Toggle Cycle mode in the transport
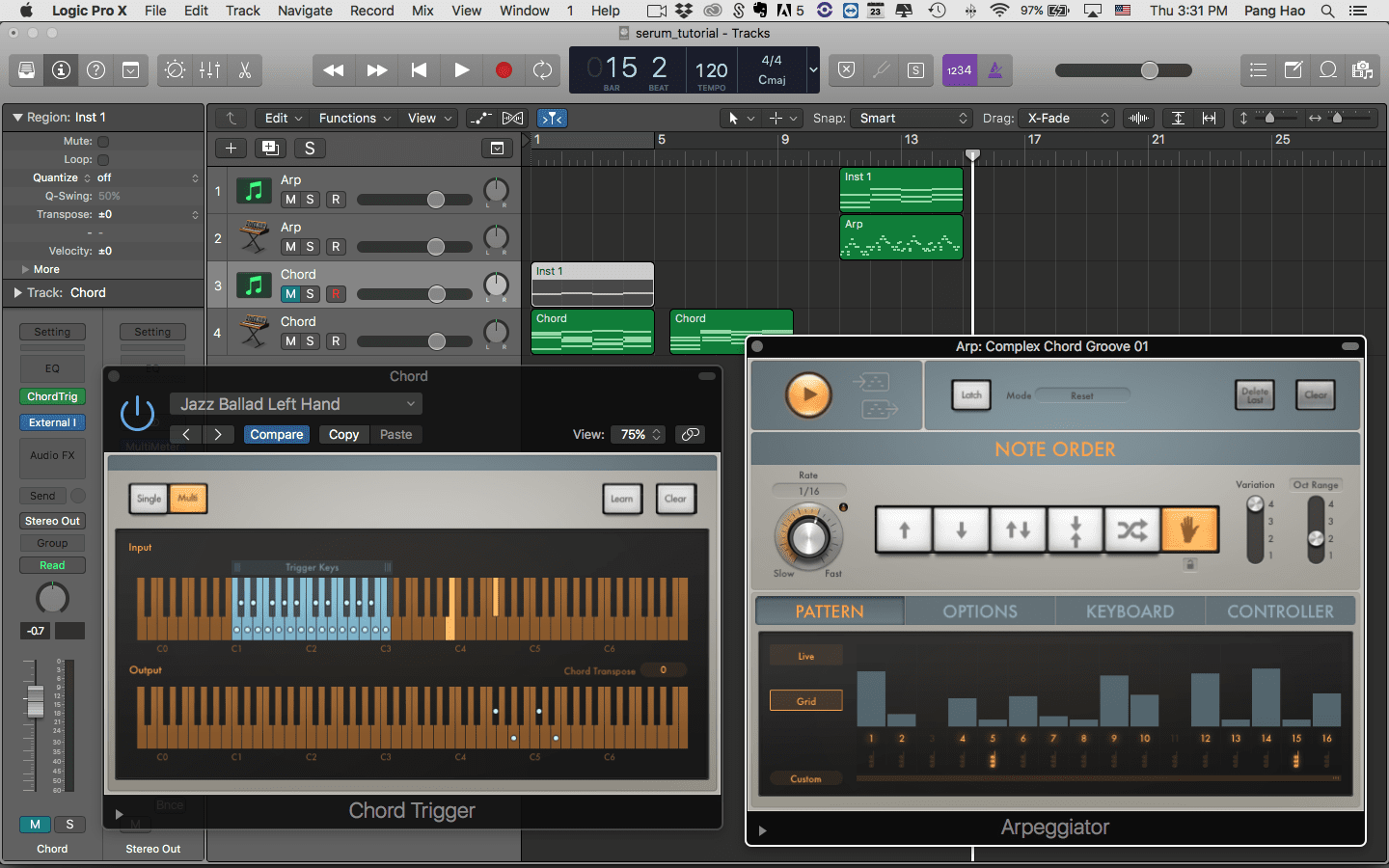Image resolution: width=1389 pixels, height=868 pixels. [x=543, y=70]
